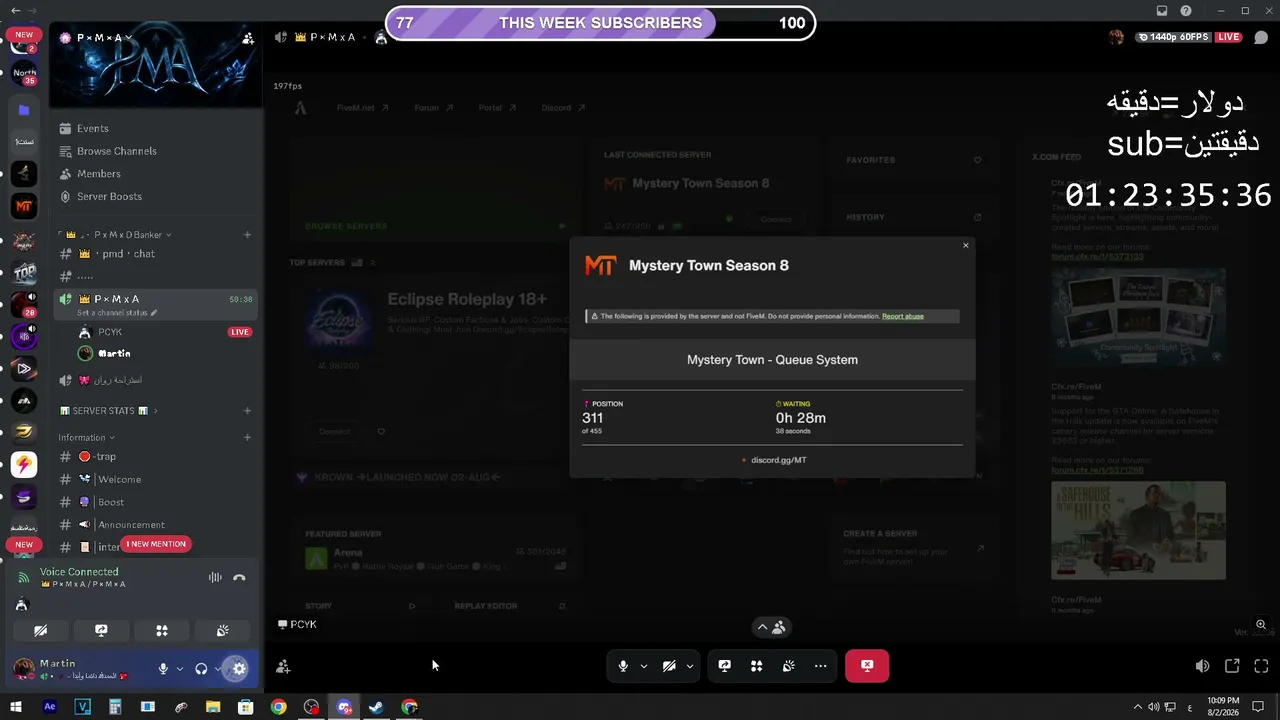Close the Mystery Town Season 8 dialog
Image resolution: width=1280 pixels, height=720 pixels.
coord(965,245)
